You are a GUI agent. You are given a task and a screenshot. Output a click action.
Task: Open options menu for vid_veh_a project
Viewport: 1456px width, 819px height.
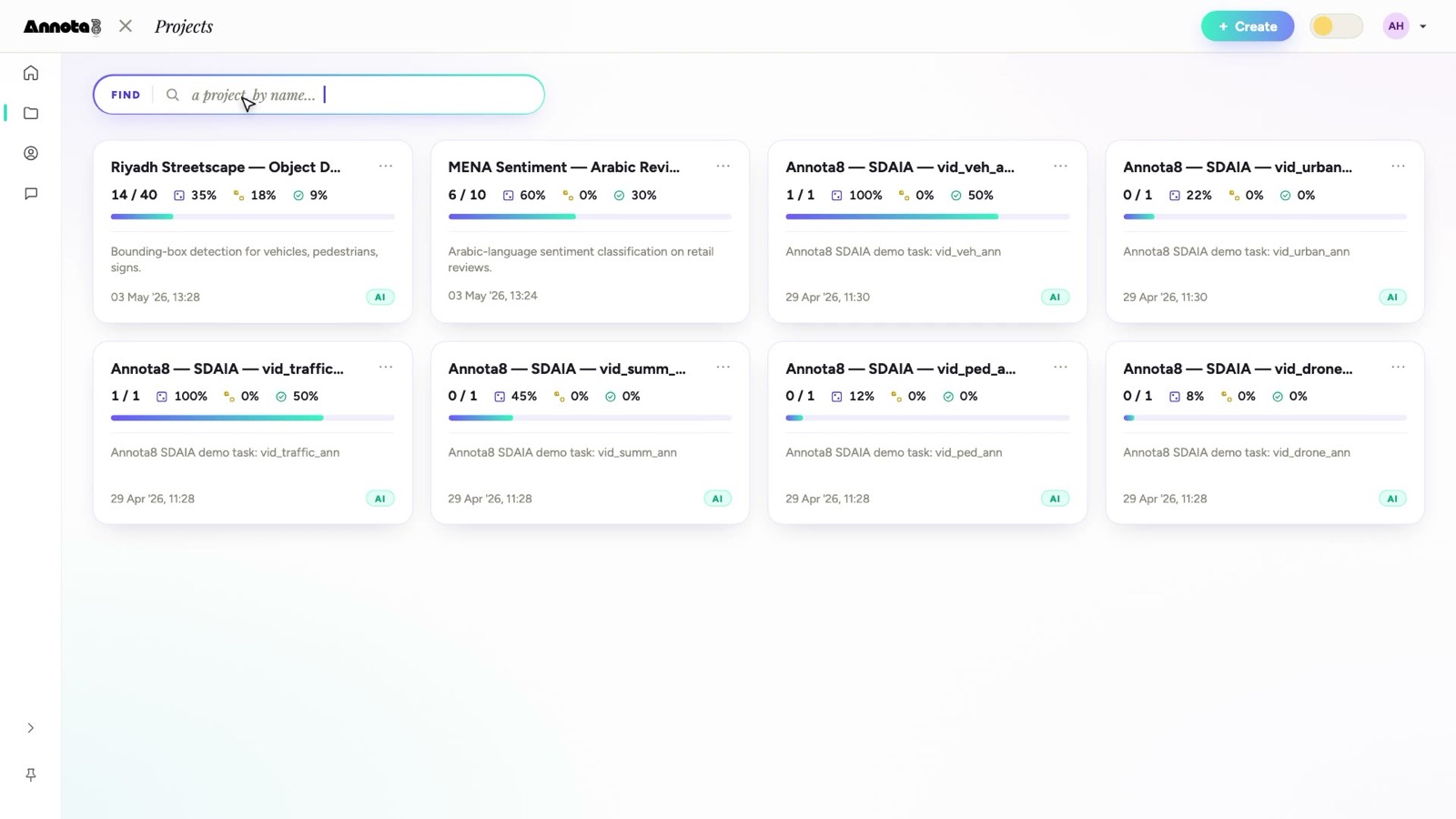click(x=1061, y=167)
